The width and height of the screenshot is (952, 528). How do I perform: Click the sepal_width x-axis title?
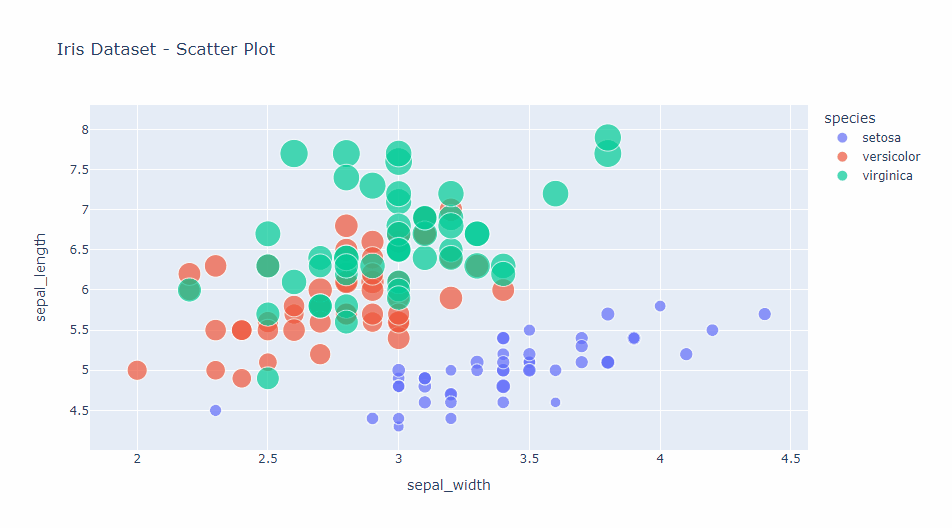[x=448, y=486]
